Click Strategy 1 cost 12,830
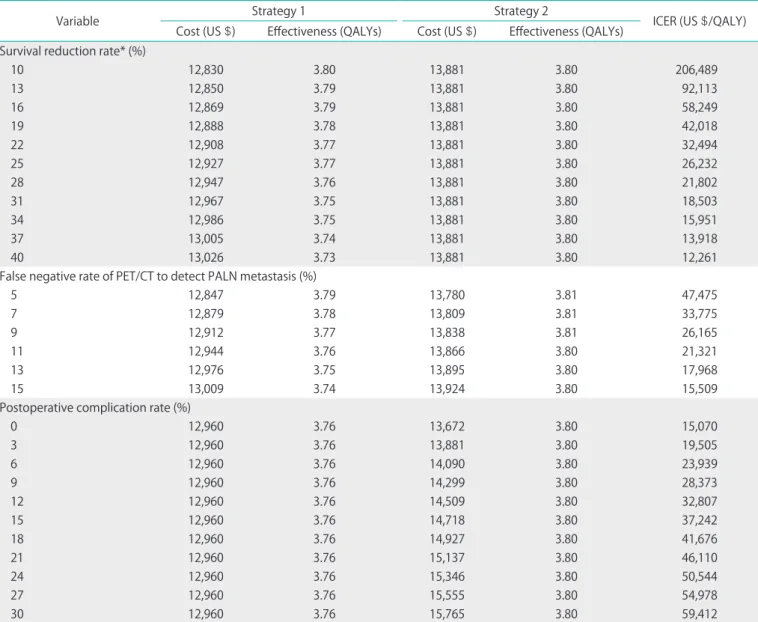Screen dimensions: 758x622 point(206,70)
